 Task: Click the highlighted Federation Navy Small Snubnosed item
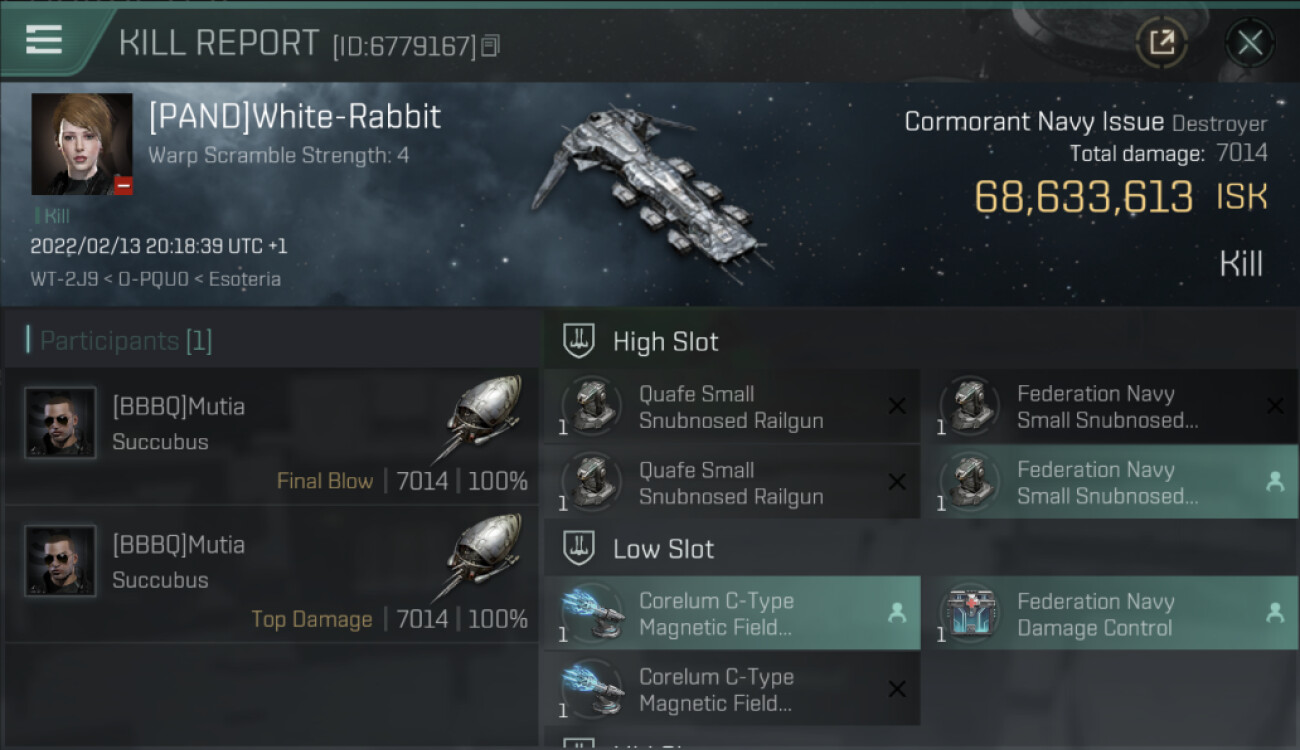1110,482
